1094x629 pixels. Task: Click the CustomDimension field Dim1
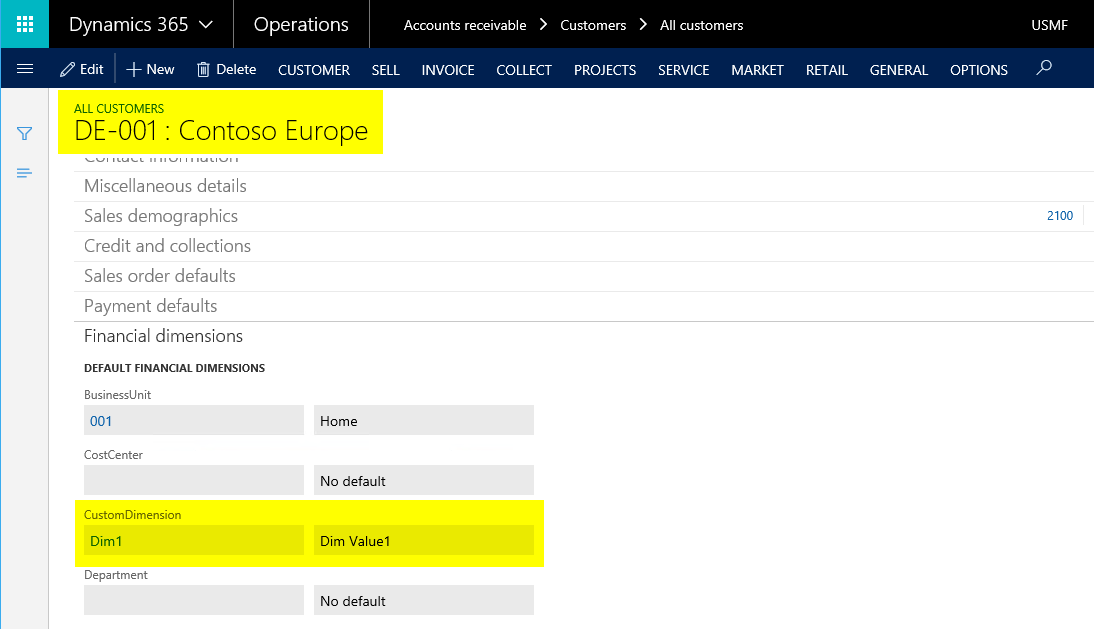194,540
